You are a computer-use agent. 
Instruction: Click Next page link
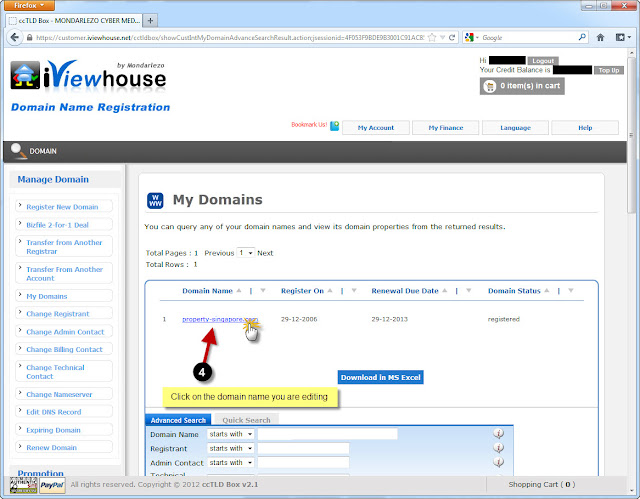point(265,253)
